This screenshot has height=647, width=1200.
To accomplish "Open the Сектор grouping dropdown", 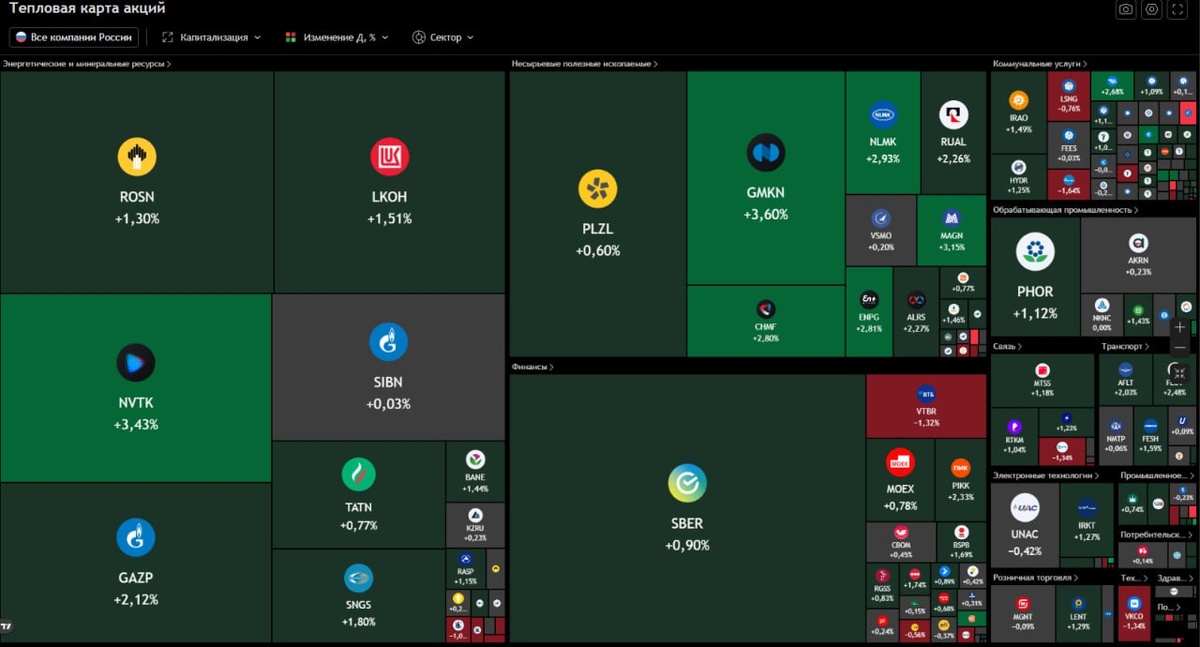I will pos(443,37).
